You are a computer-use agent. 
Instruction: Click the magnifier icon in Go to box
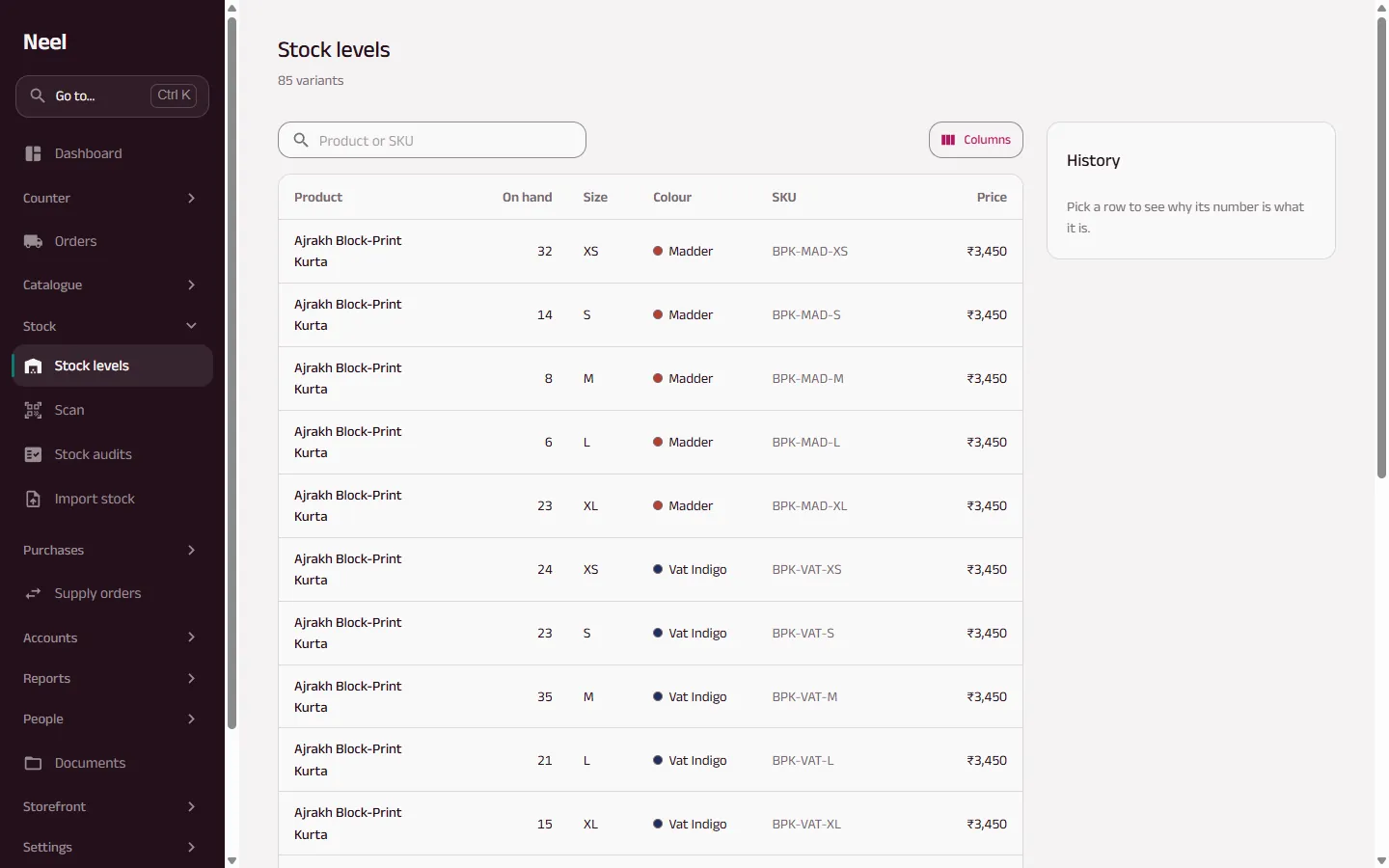(x=38, y=95)
